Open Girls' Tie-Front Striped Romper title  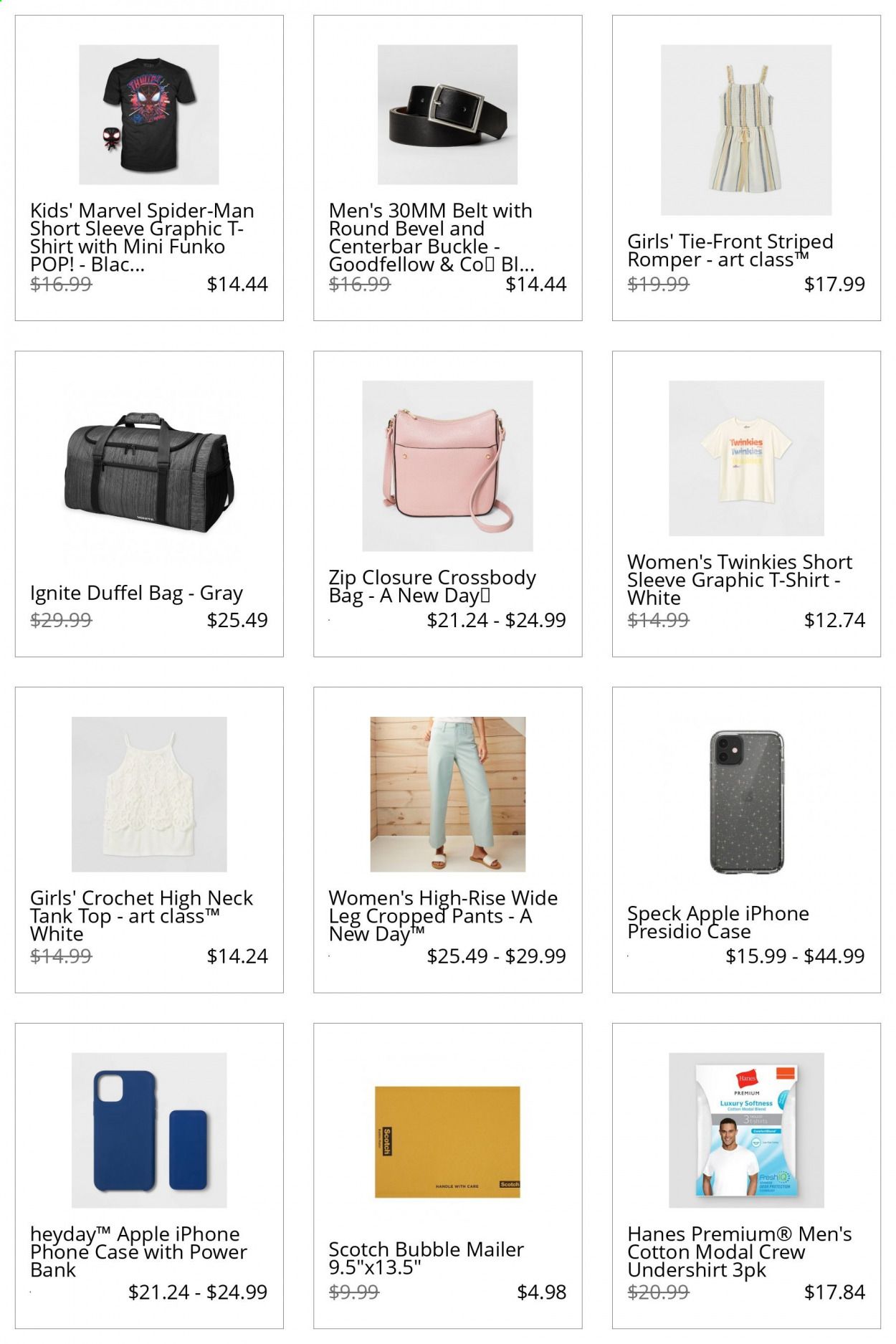(730, 250)
